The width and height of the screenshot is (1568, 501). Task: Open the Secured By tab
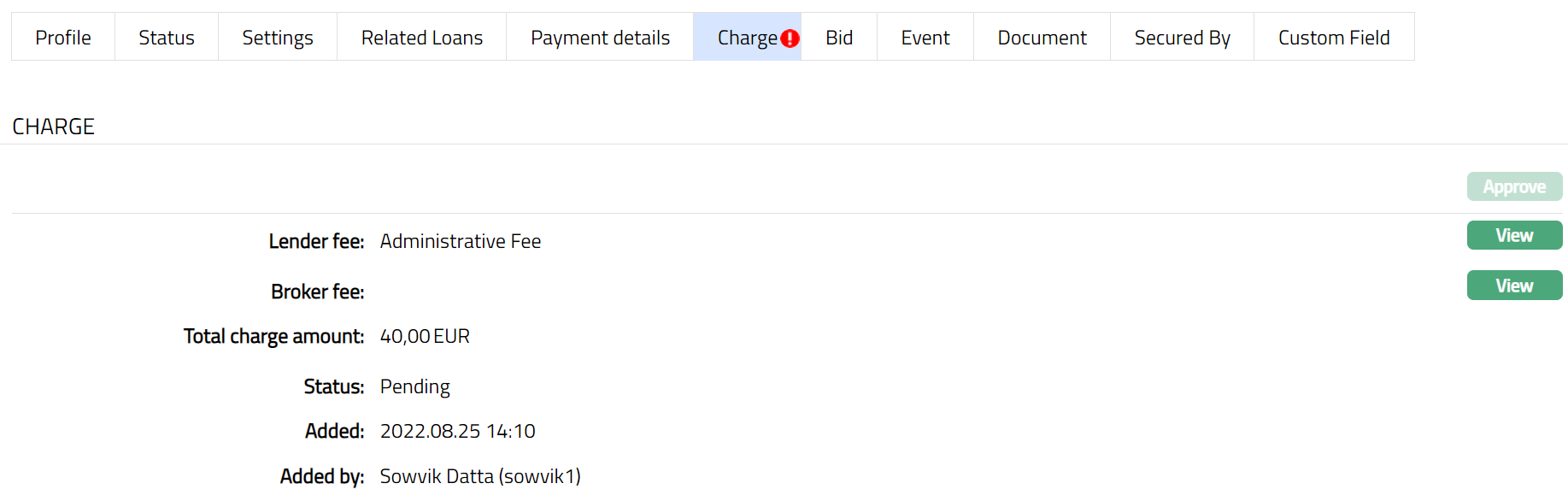1182,38
